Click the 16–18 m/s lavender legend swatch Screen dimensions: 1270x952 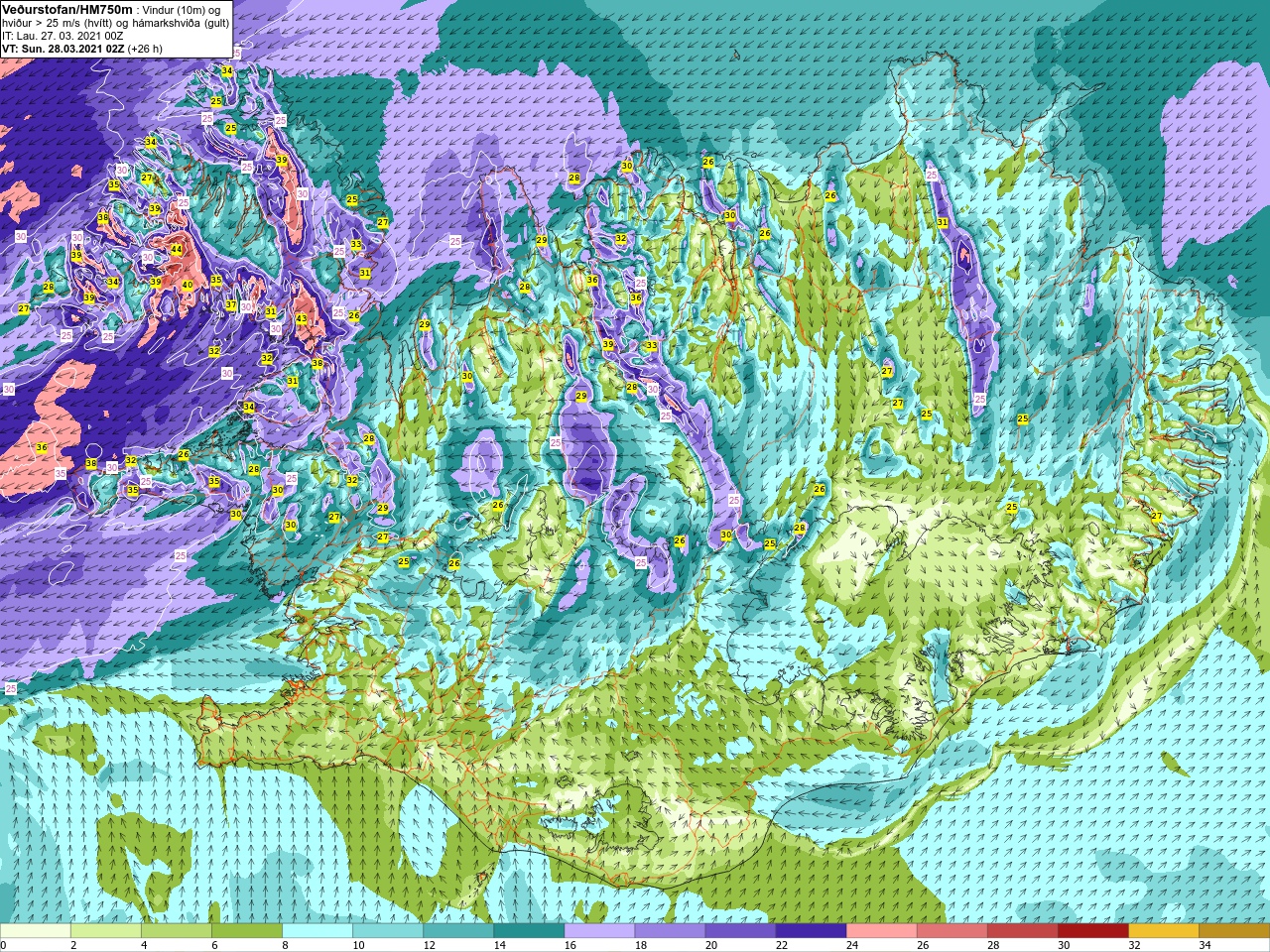pos(599,931)
